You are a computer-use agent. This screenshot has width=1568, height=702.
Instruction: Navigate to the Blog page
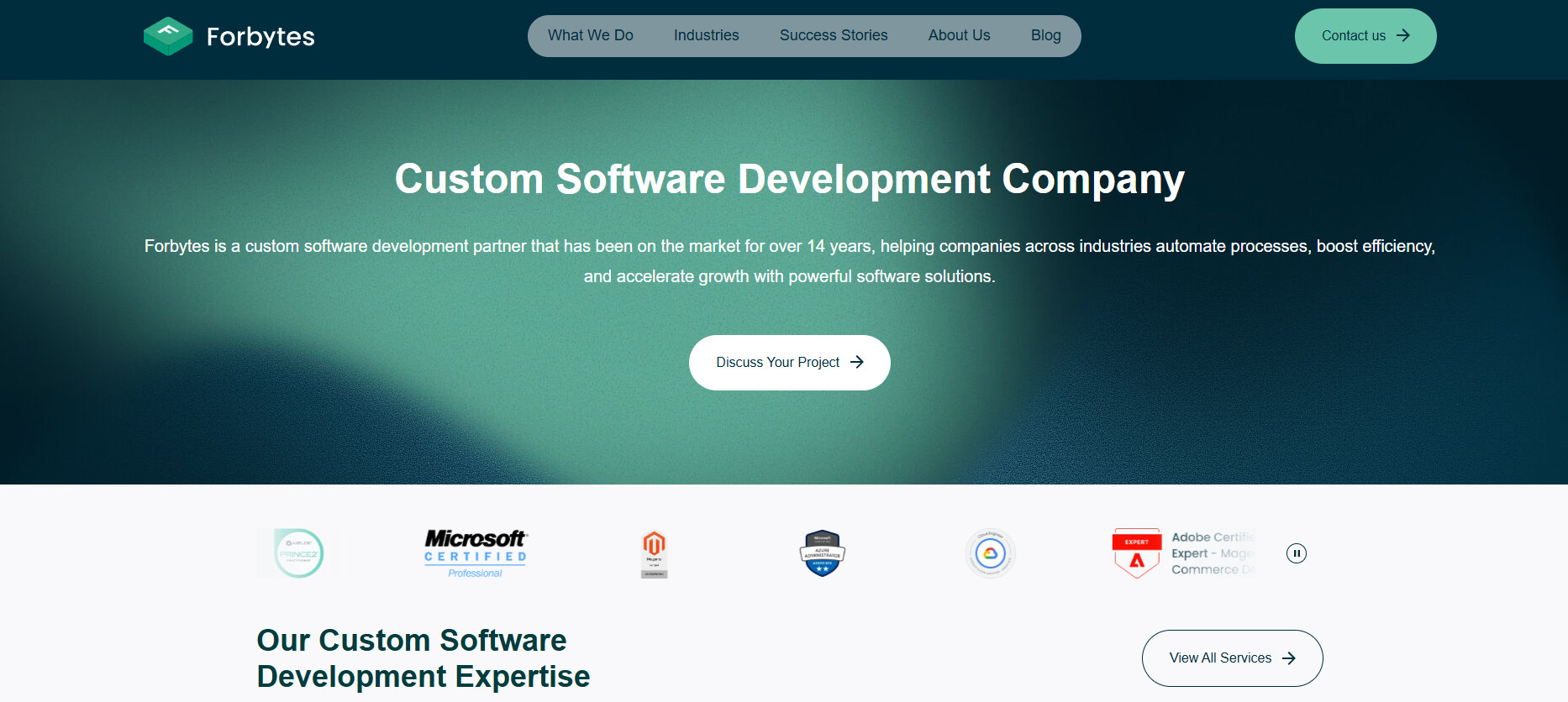click(x=1045, y=35)
